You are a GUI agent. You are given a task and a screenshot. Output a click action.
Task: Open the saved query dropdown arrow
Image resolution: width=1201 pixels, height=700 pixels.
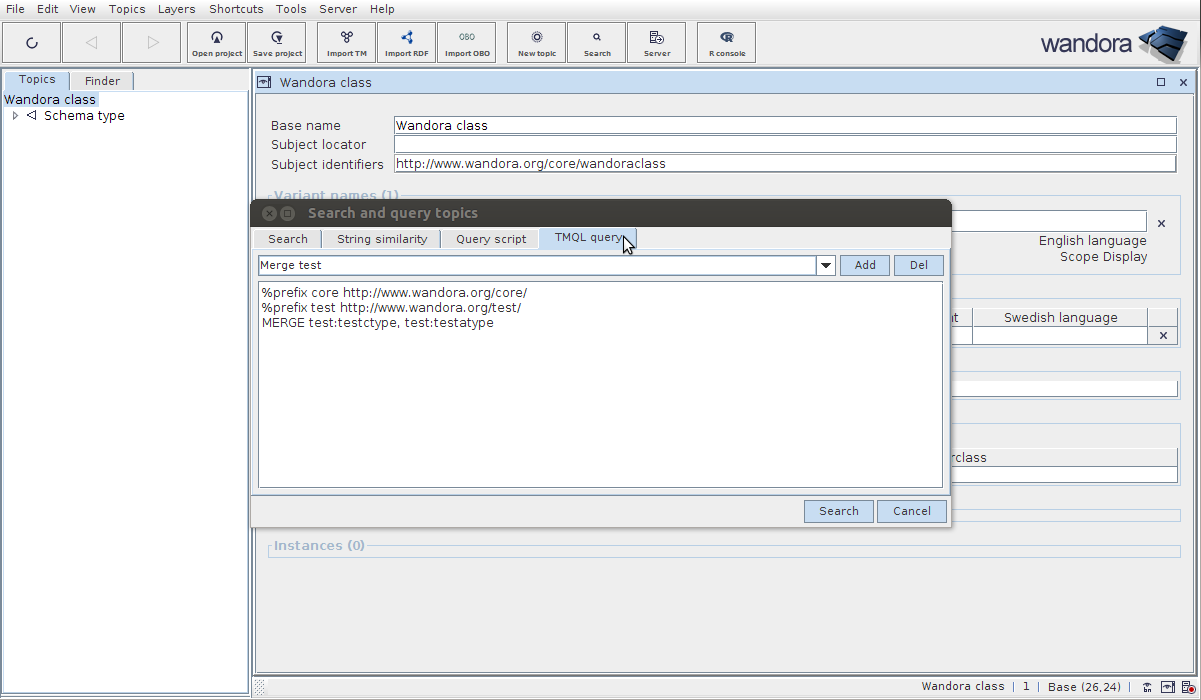click(x=826, y=266)
